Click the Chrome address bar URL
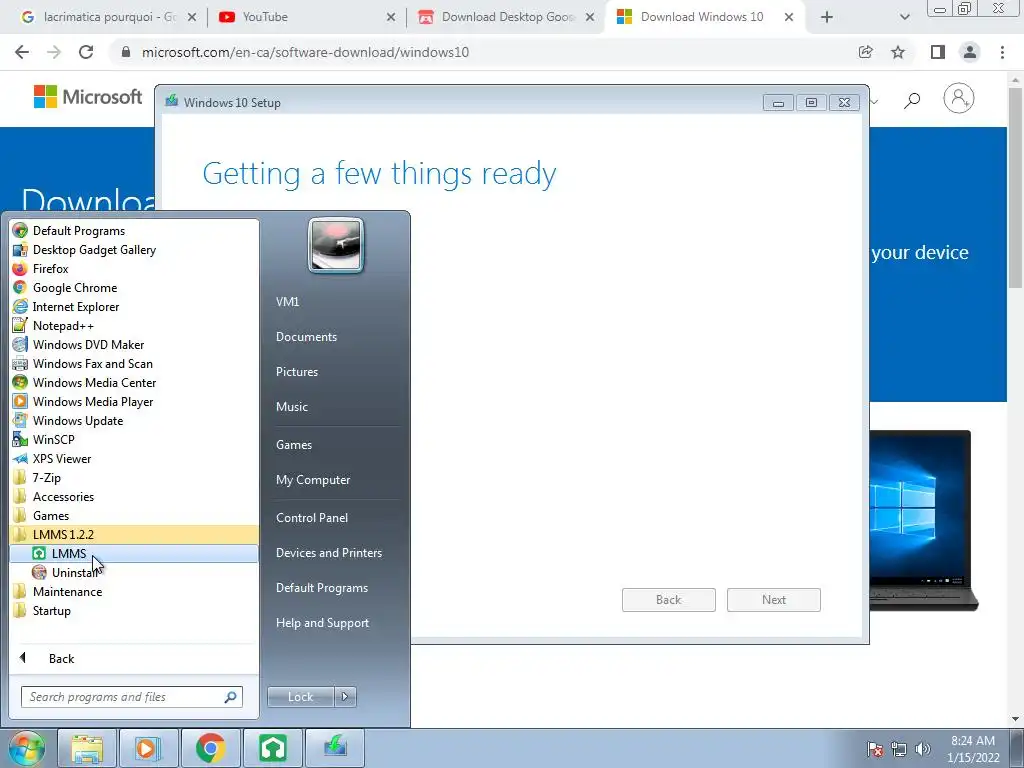Screen dimensions: 1024x768 (305, 52)
